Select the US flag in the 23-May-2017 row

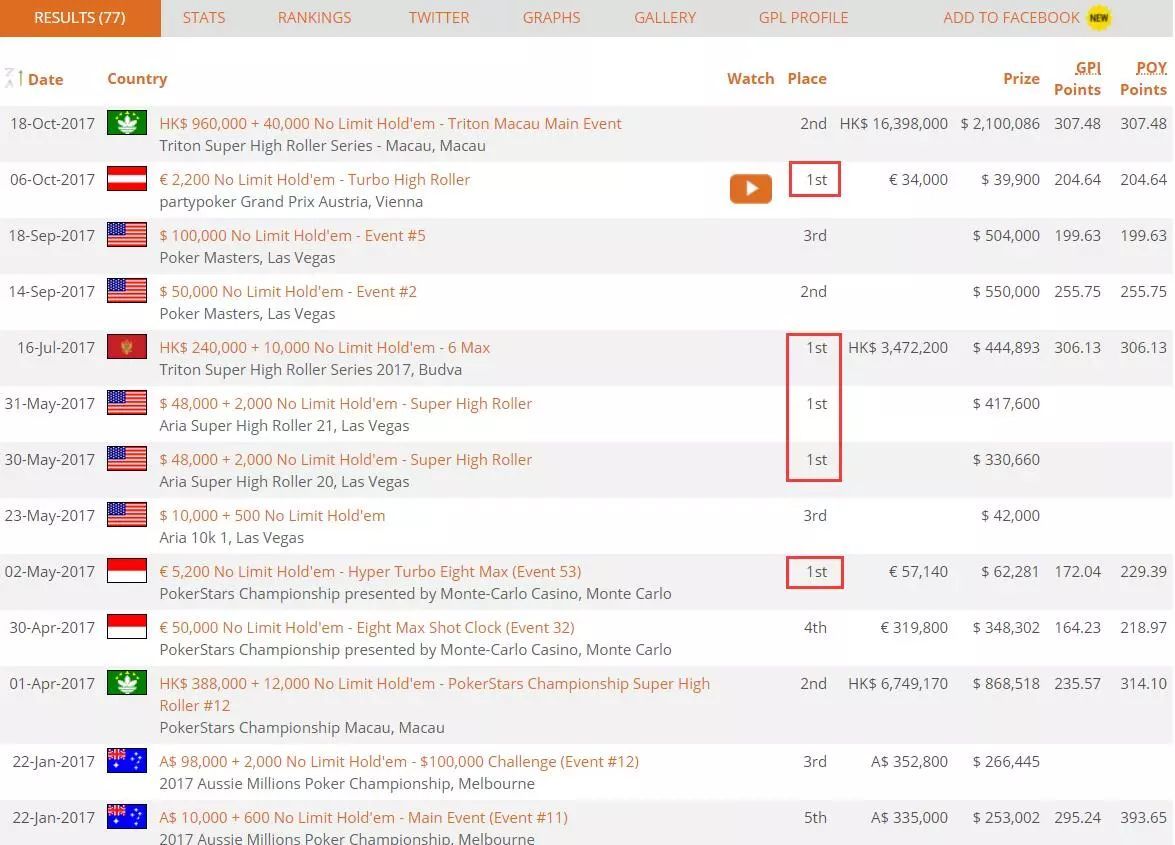click(127, 515)
